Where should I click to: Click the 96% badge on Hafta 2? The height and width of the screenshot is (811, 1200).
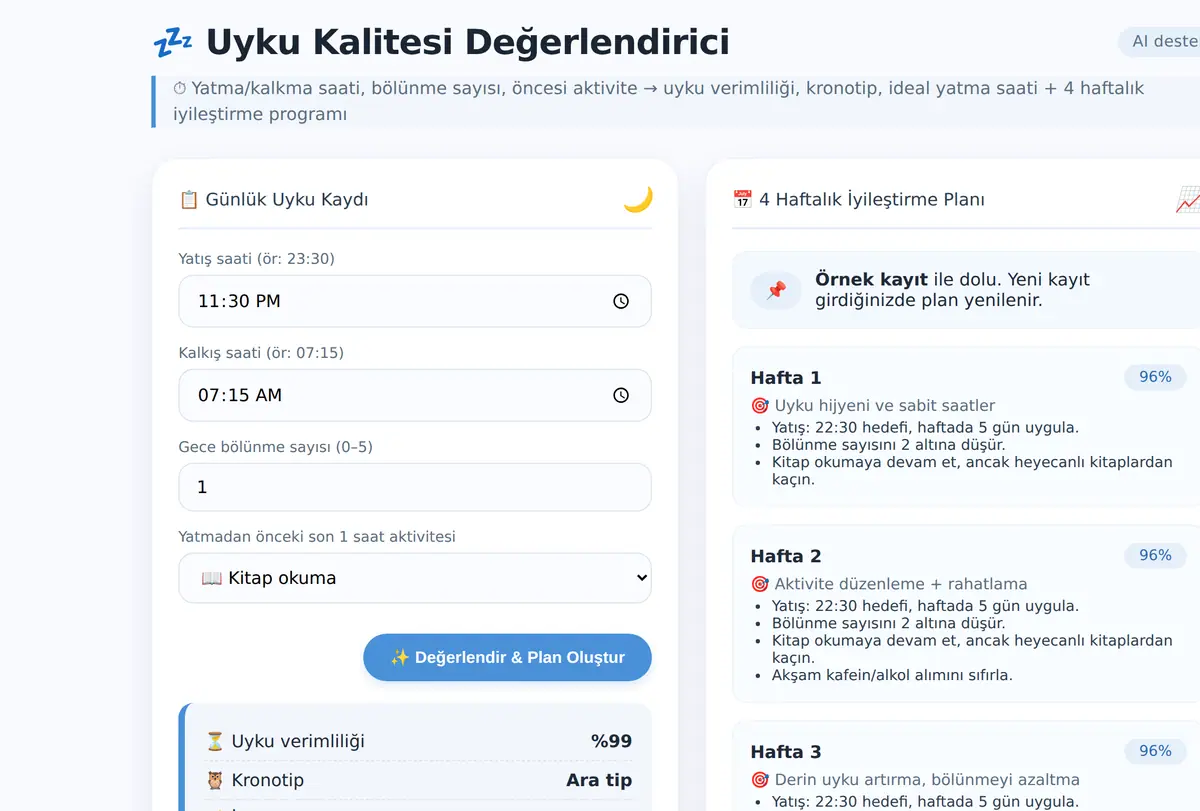(1155, 555)
